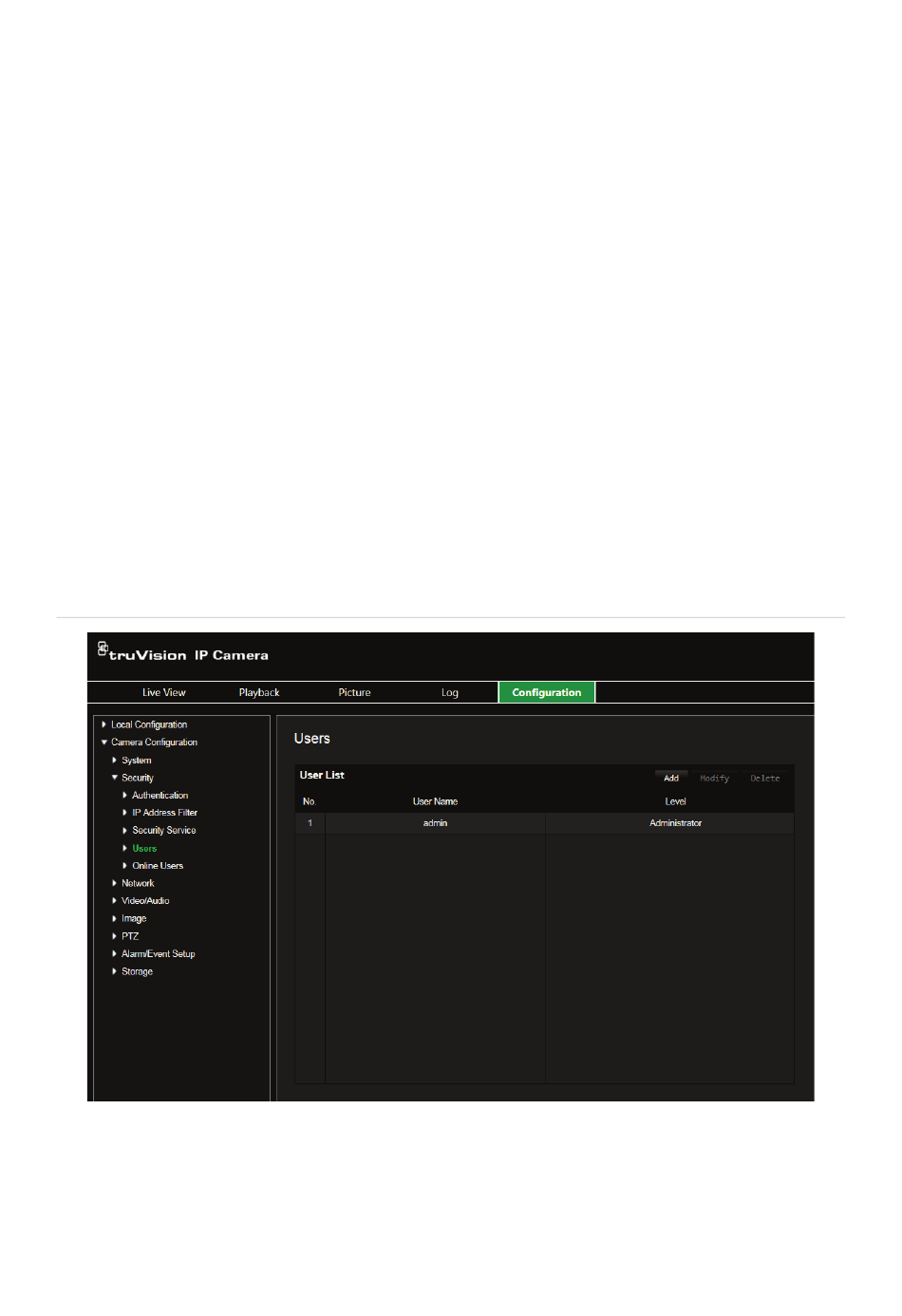Expand the System section arrow

coord(115,761)
